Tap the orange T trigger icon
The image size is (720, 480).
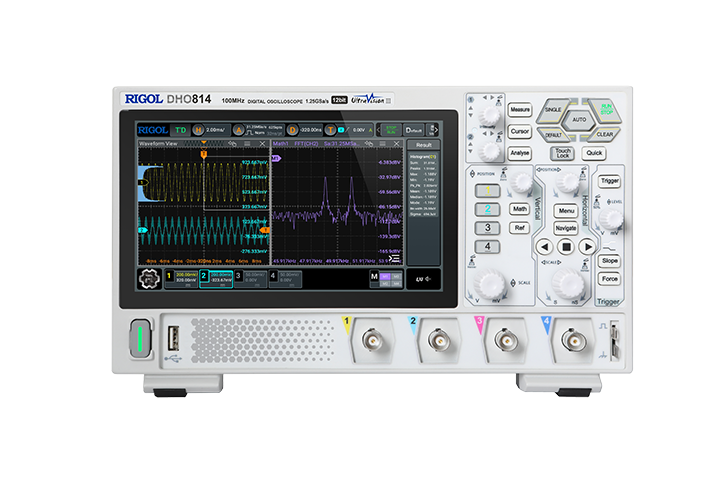[330, 130]
